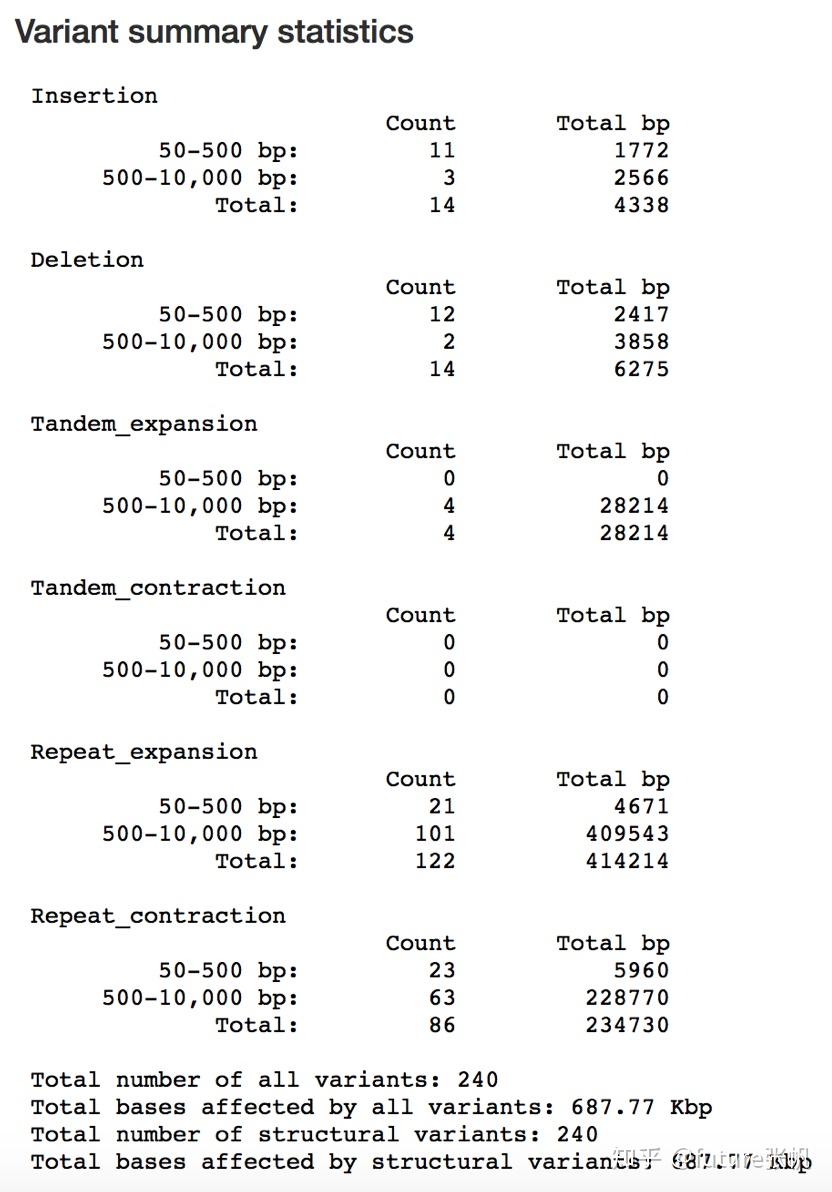The height and width of the screenshot is (1192, 832).
Task: Click the 409543 total bp value
Action: point(628,833)
